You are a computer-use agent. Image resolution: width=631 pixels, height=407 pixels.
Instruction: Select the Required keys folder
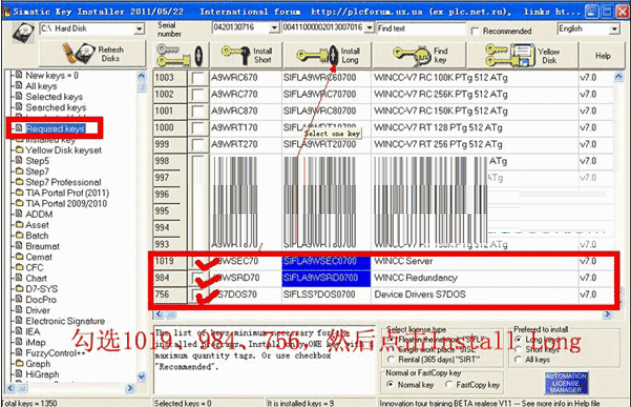(55, 129)
